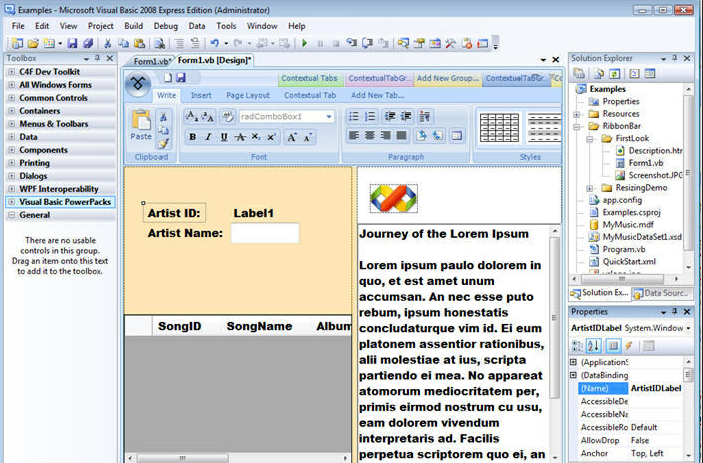Click the Grow Font icon
The image size is (703, 463).
[x=291, y=137]
